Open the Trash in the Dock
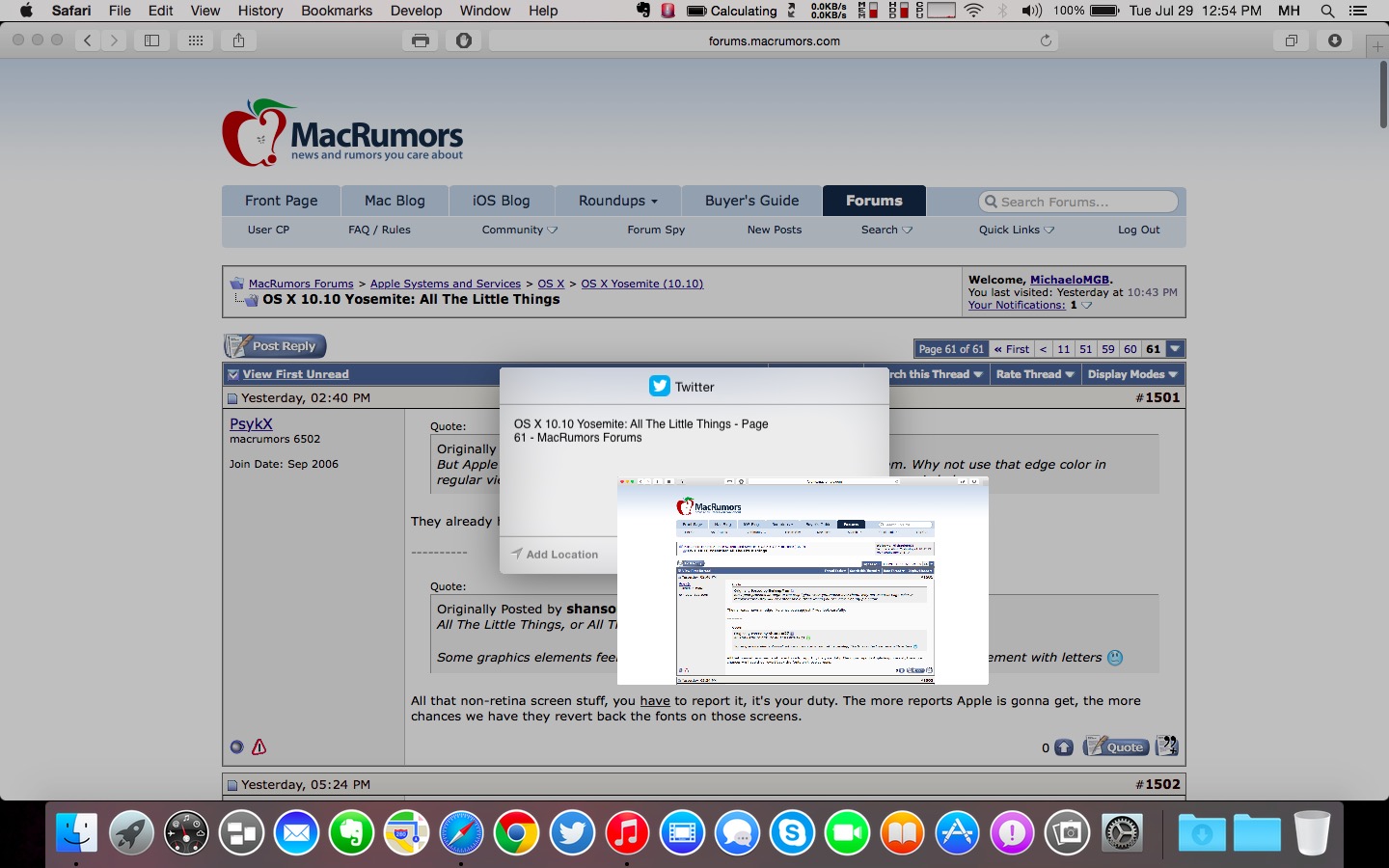This screenshot has height=868, width=1389. click(1312, 832)
